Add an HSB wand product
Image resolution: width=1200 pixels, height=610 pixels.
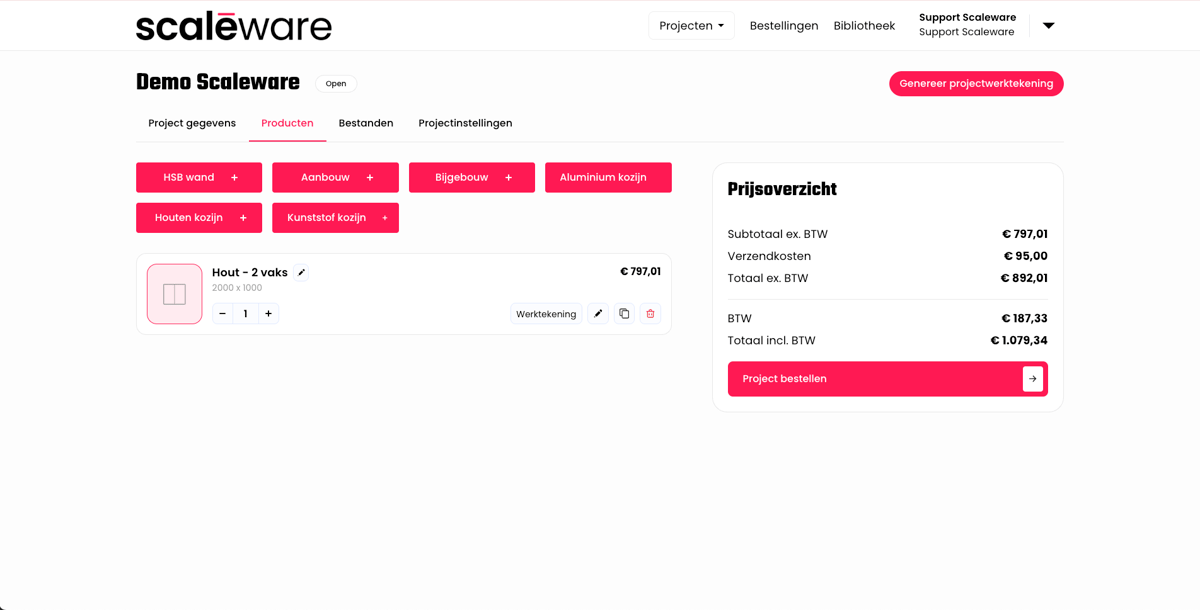(199, 178)
